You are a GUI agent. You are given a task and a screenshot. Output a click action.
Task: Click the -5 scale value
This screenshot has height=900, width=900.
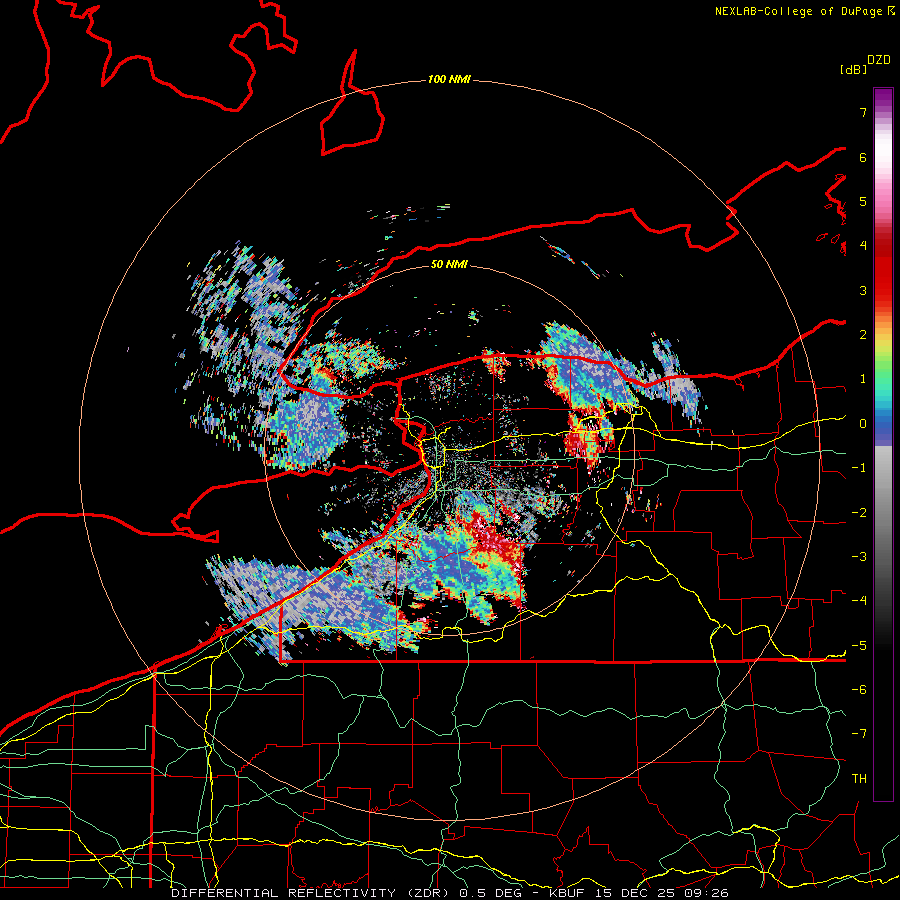click(859, 646)
